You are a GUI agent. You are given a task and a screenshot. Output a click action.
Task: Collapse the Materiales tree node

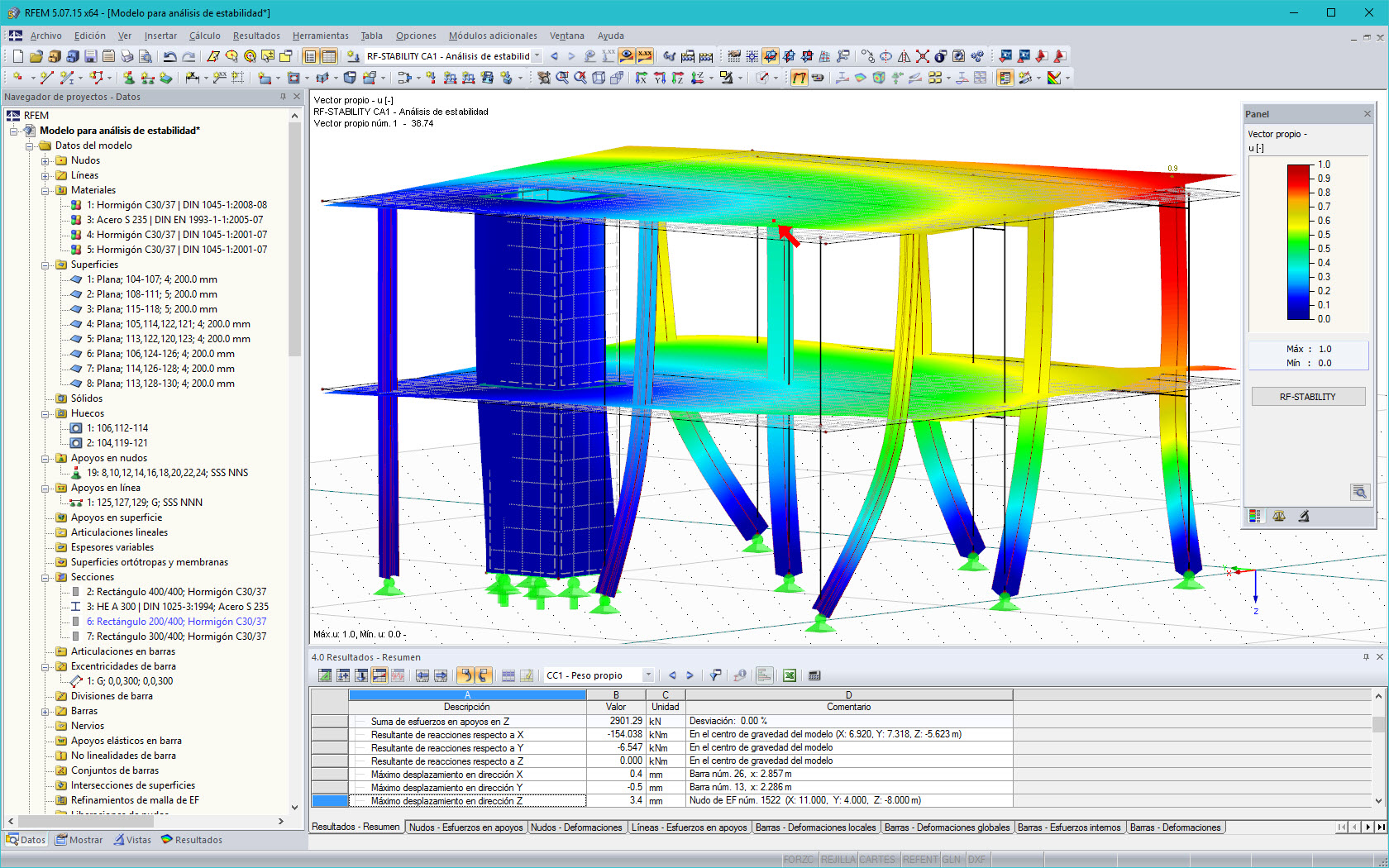click(x=45, y=190)
